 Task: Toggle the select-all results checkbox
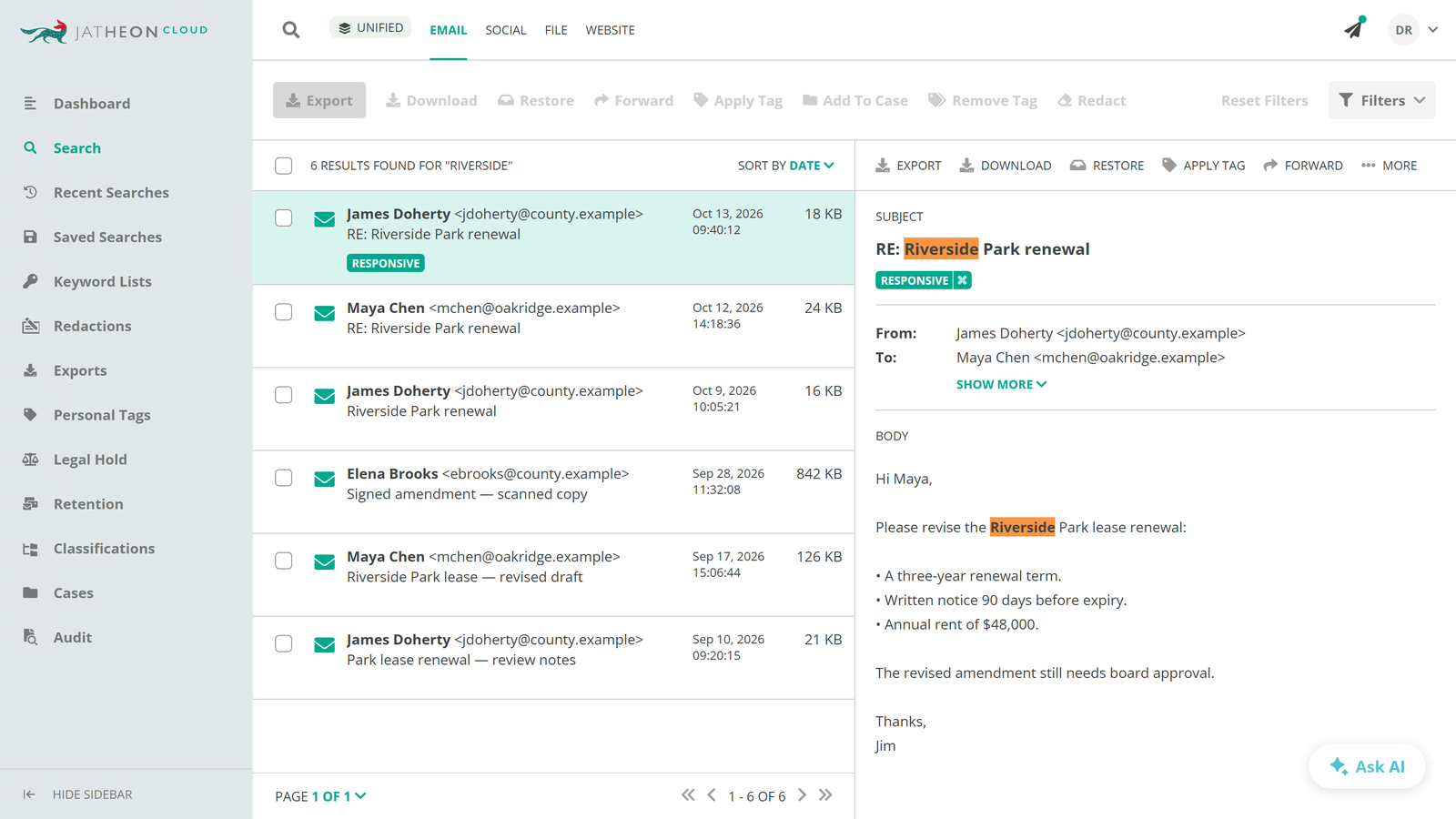click(284, 166)
